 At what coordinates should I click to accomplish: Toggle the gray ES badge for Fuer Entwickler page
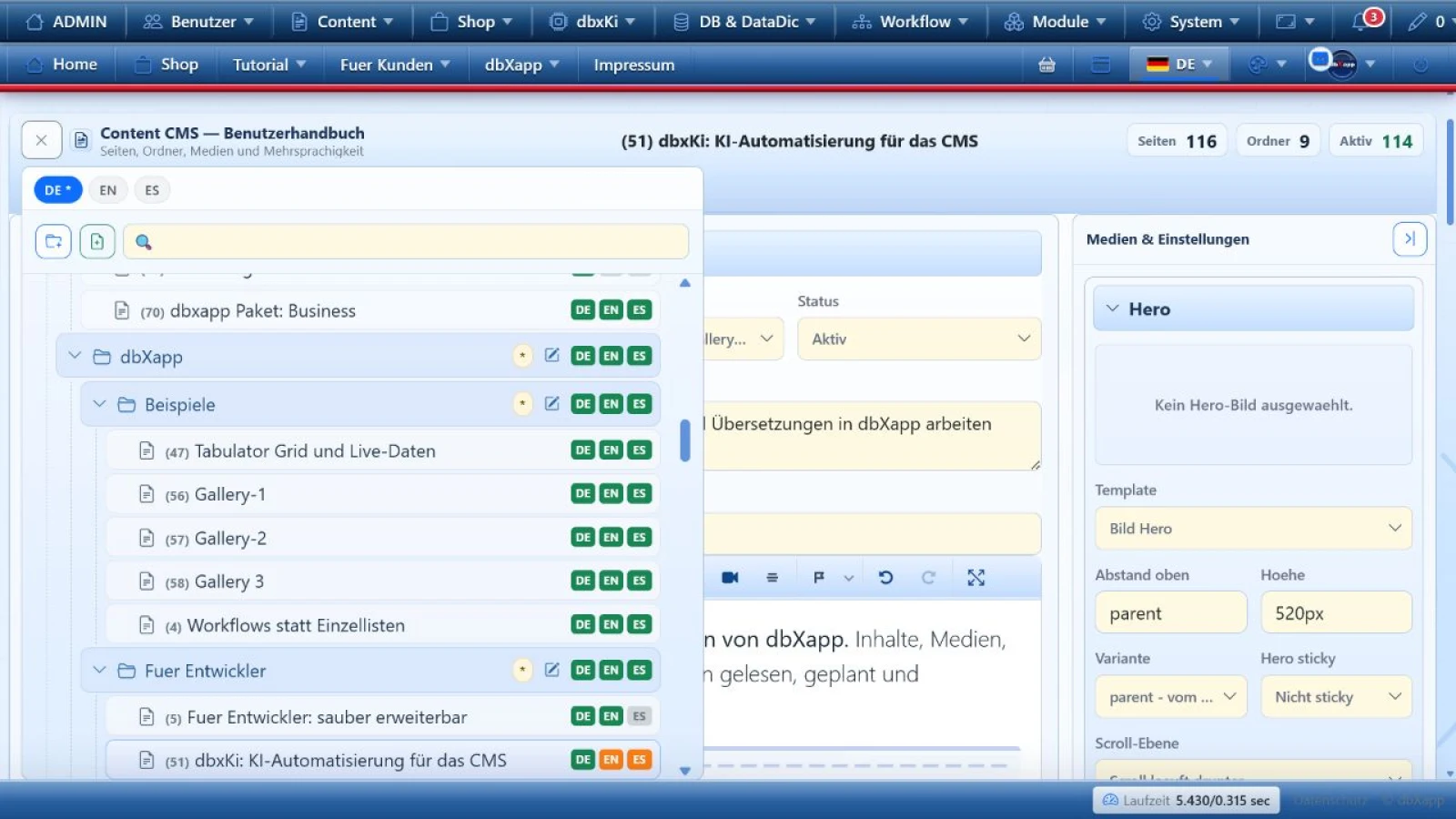pos(639,716)
